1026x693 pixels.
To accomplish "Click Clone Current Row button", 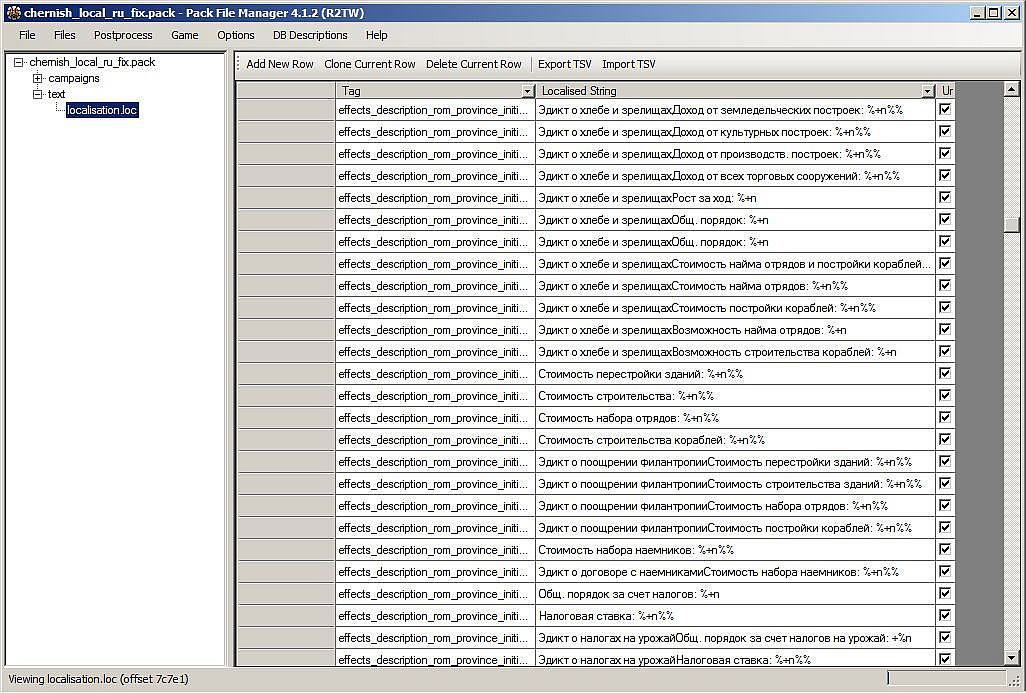I will [x=369, y=64].
